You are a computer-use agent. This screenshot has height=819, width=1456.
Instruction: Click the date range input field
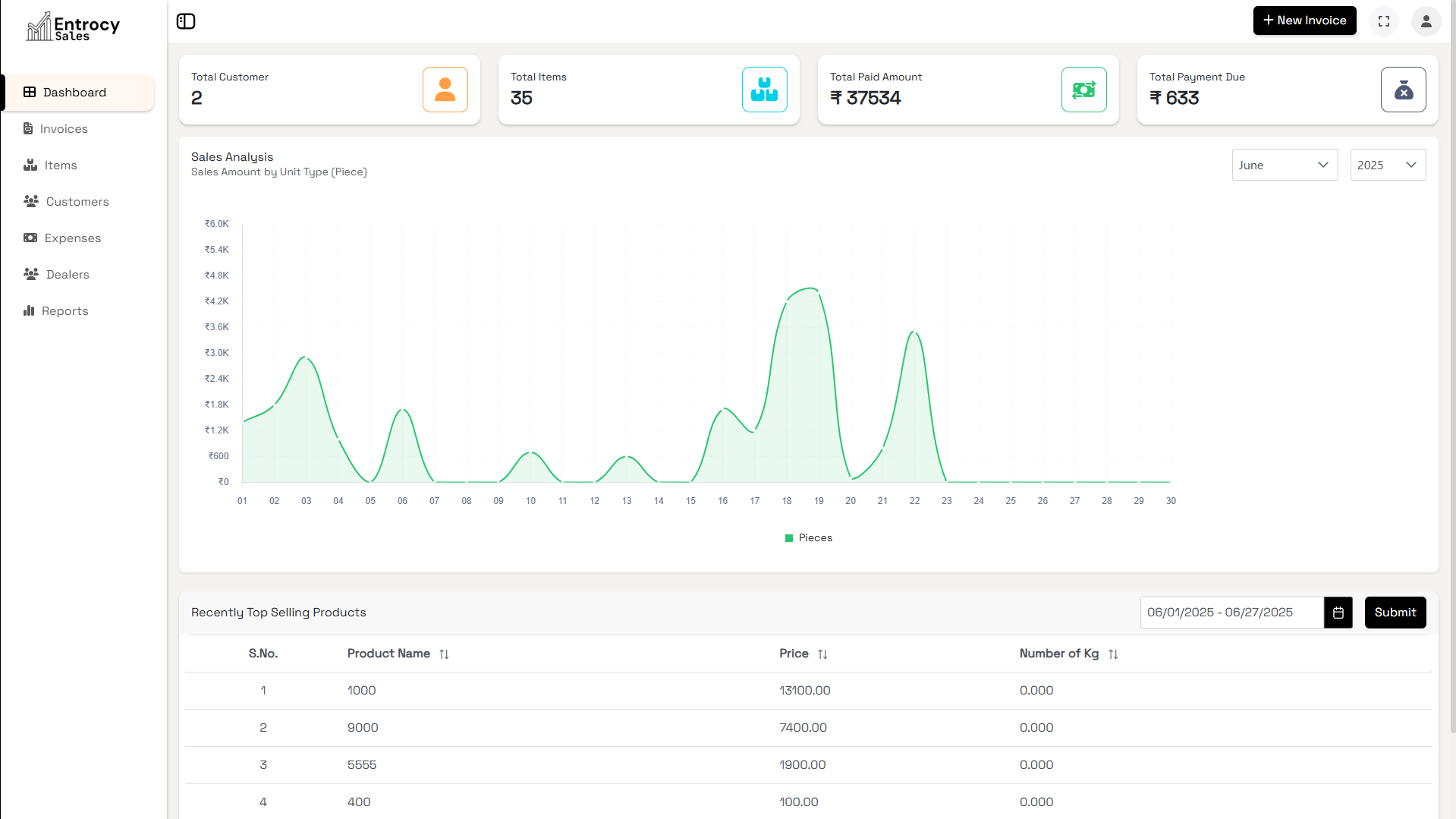1231,613
